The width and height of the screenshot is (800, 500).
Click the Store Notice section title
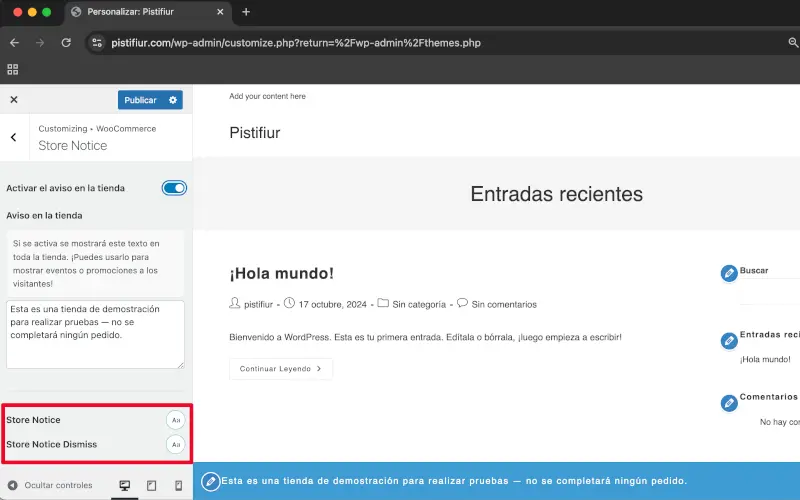73,146
